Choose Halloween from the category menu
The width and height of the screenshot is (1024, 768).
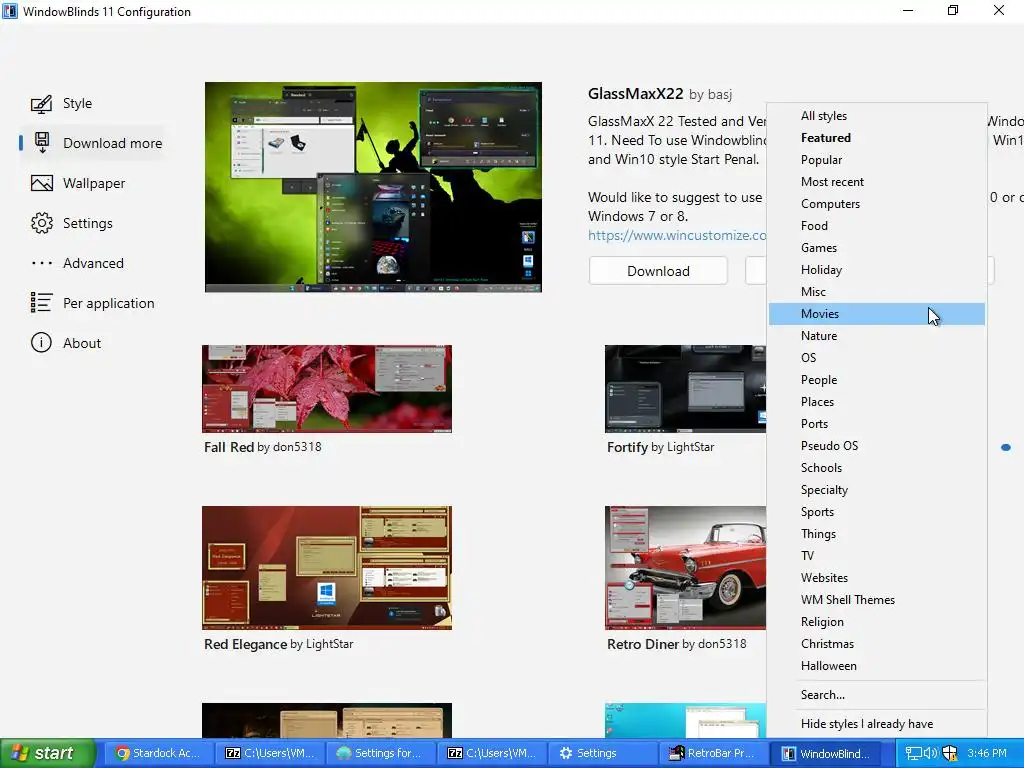coord(876,666)
